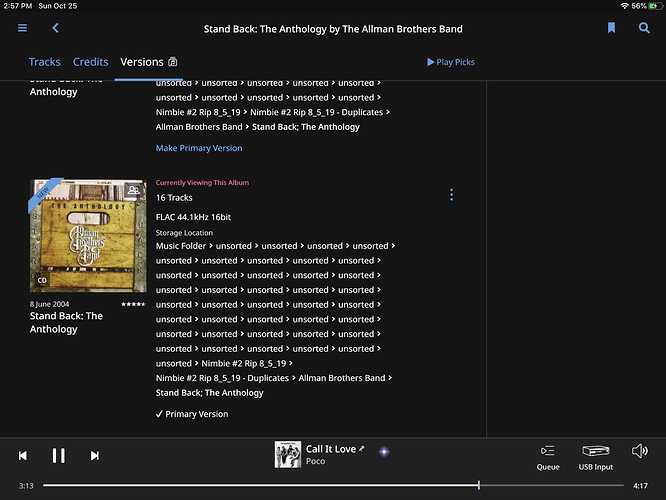Tap the Wi-Fi icon in status bar
The height and width of the screenshot is (500, 666).
[x=624, y=6]
